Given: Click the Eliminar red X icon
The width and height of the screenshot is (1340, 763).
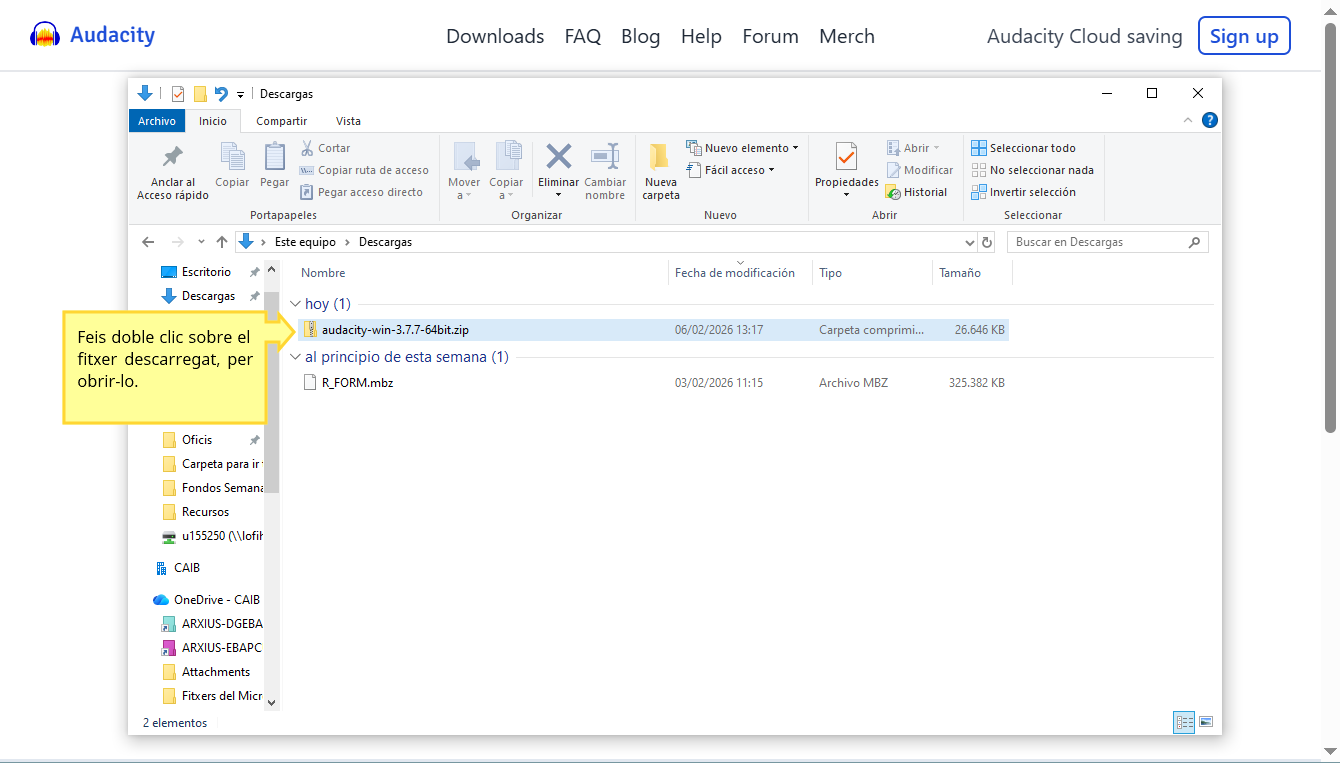Looking at the screenshot, I should (x=558, y=157).
